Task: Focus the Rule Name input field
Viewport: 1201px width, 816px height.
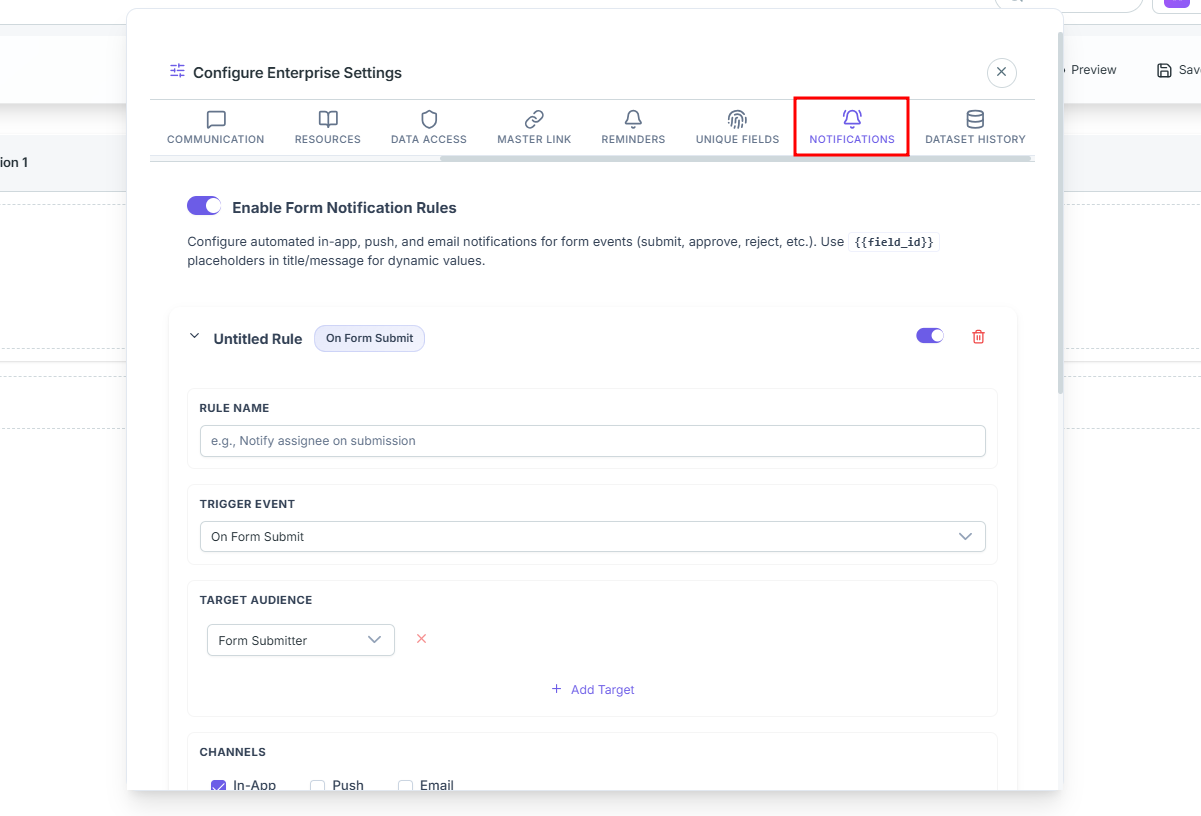Action: pyautogui.click(x=593, y=441)
